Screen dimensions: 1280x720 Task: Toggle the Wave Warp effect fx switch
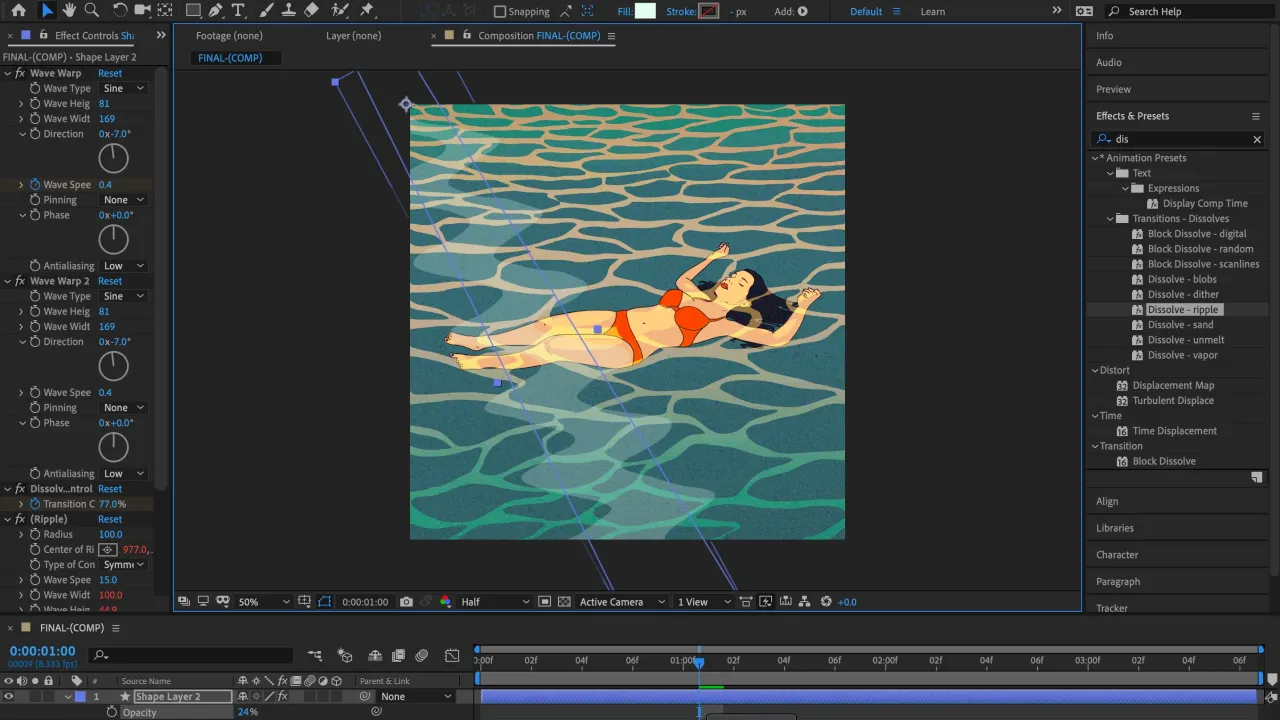(x=20, y=73)
